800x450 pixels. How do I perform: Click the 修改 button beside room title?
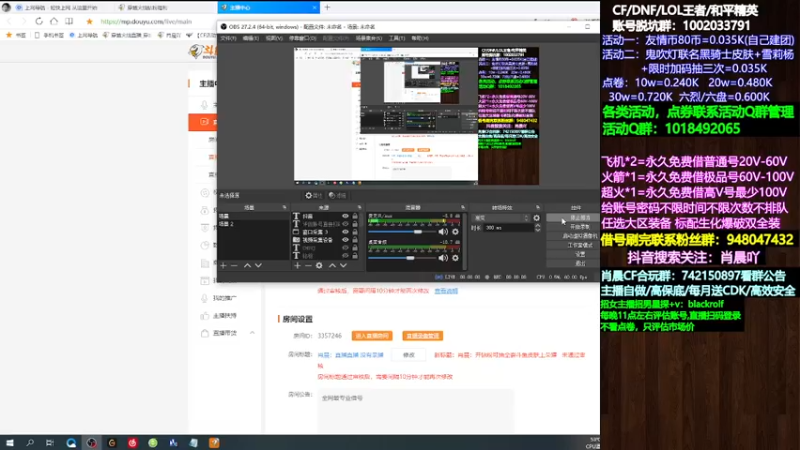[409, 355]
